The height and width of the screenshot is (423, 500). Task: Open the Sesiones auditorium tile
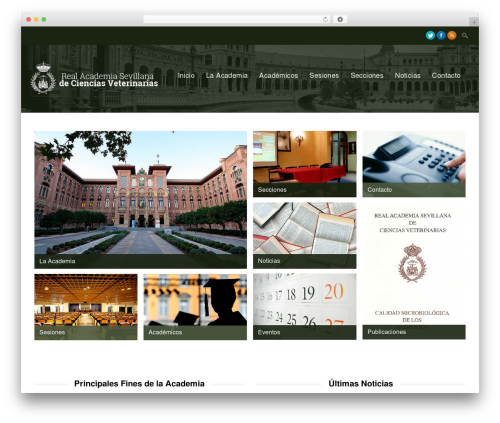coord(86,307)
